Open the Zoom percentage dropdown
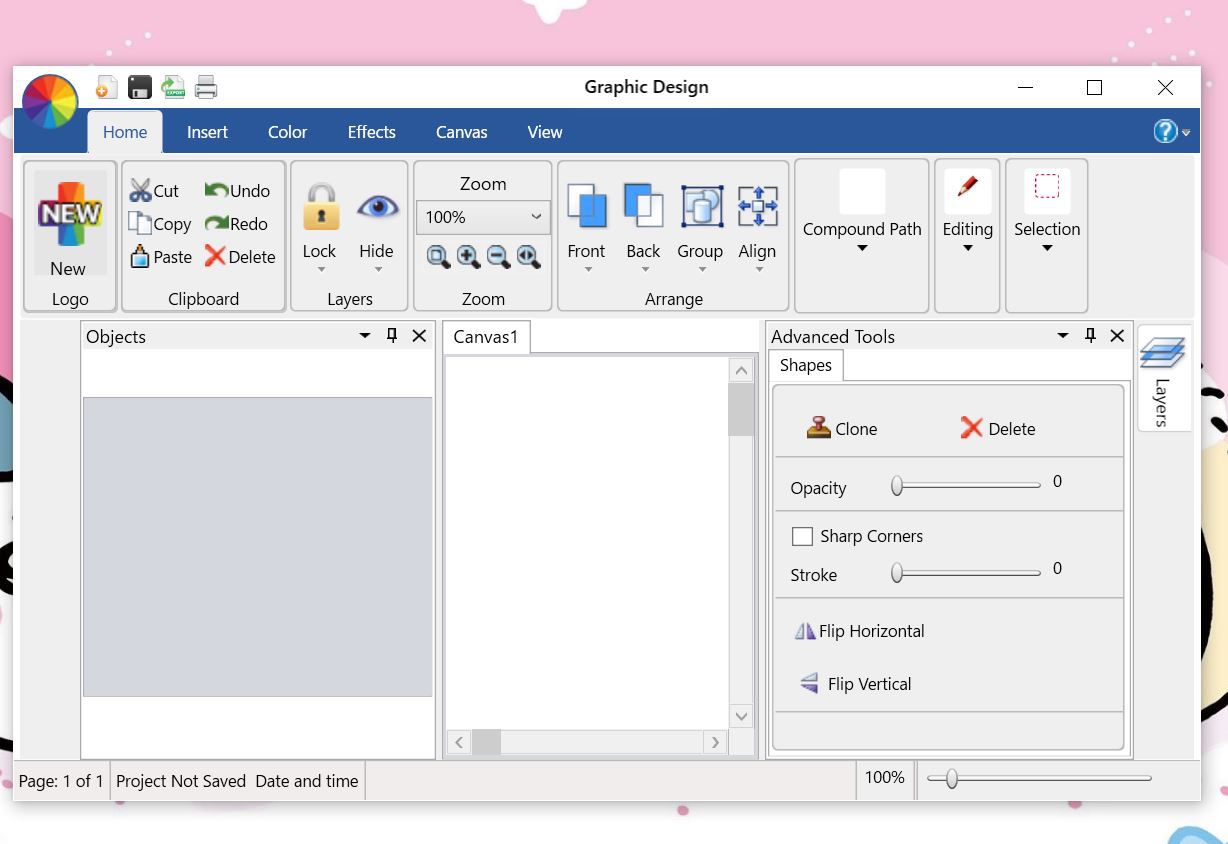Screen dimensions: 1228x844 pyautogui.click(x=536, y=217)
